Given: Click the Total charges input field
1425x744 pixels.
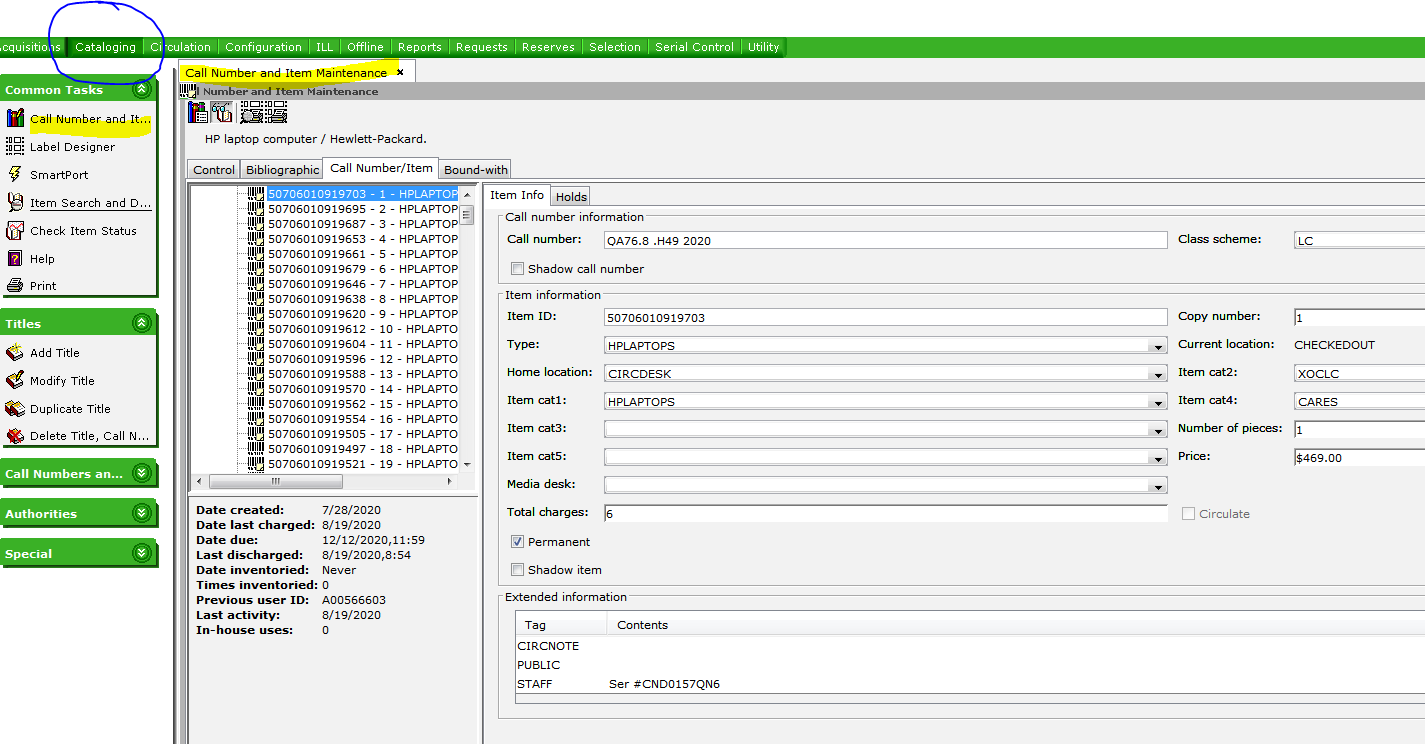Looking at the screenshot, I should click(885, 514).
